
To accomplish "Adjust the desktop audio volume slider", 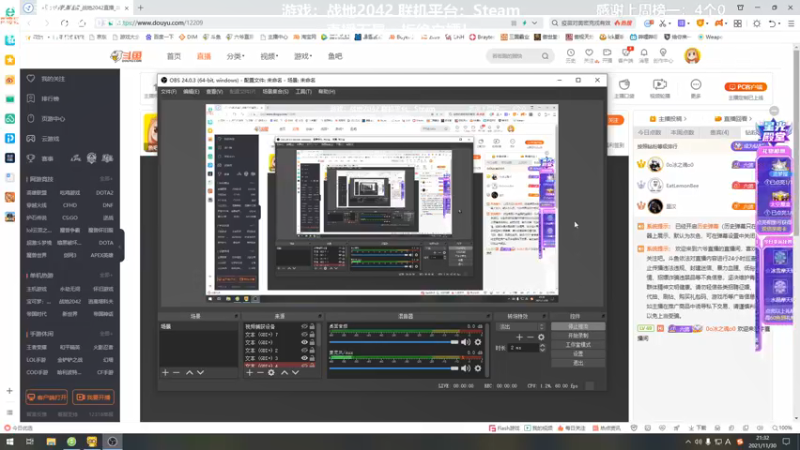I will pyautogui.click(x=394, y=342).
